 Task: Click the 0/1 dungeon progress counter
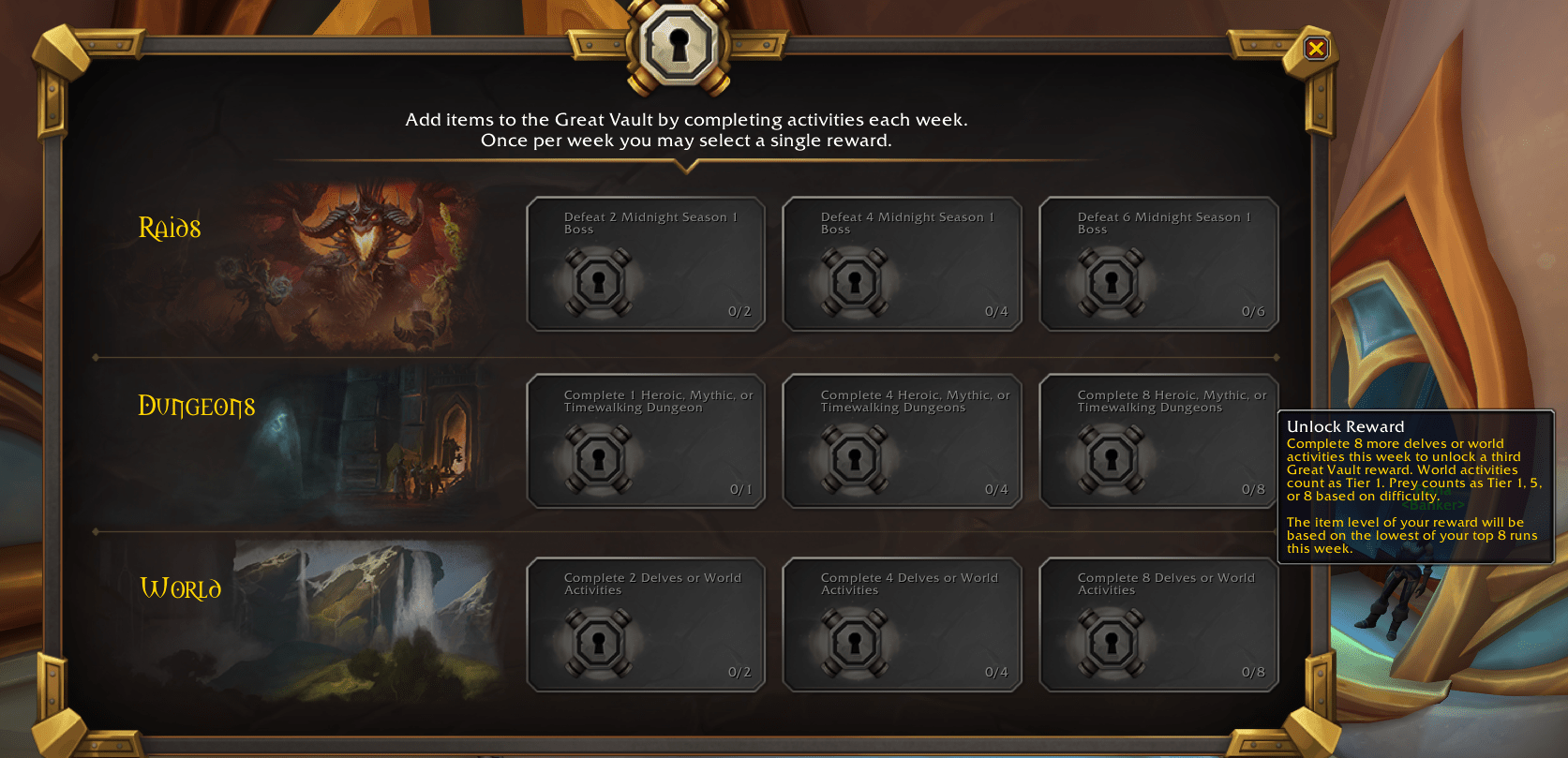point(740,489)
